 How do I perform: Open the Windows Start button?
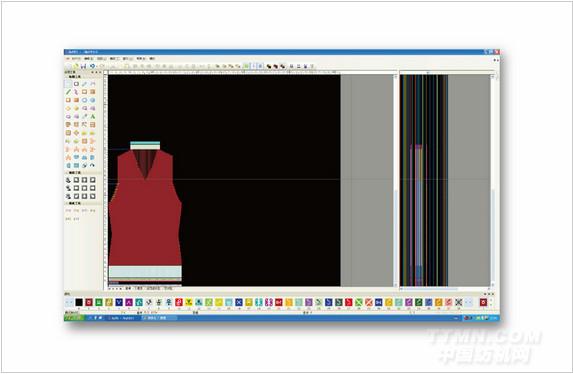pos(74,318)
